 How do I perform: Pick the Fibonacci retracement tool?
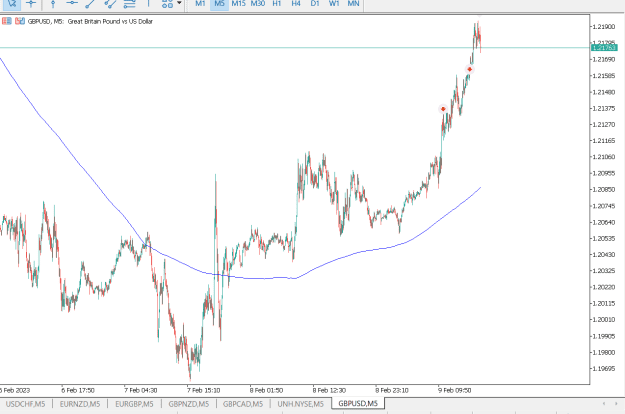tap(129, 4)
